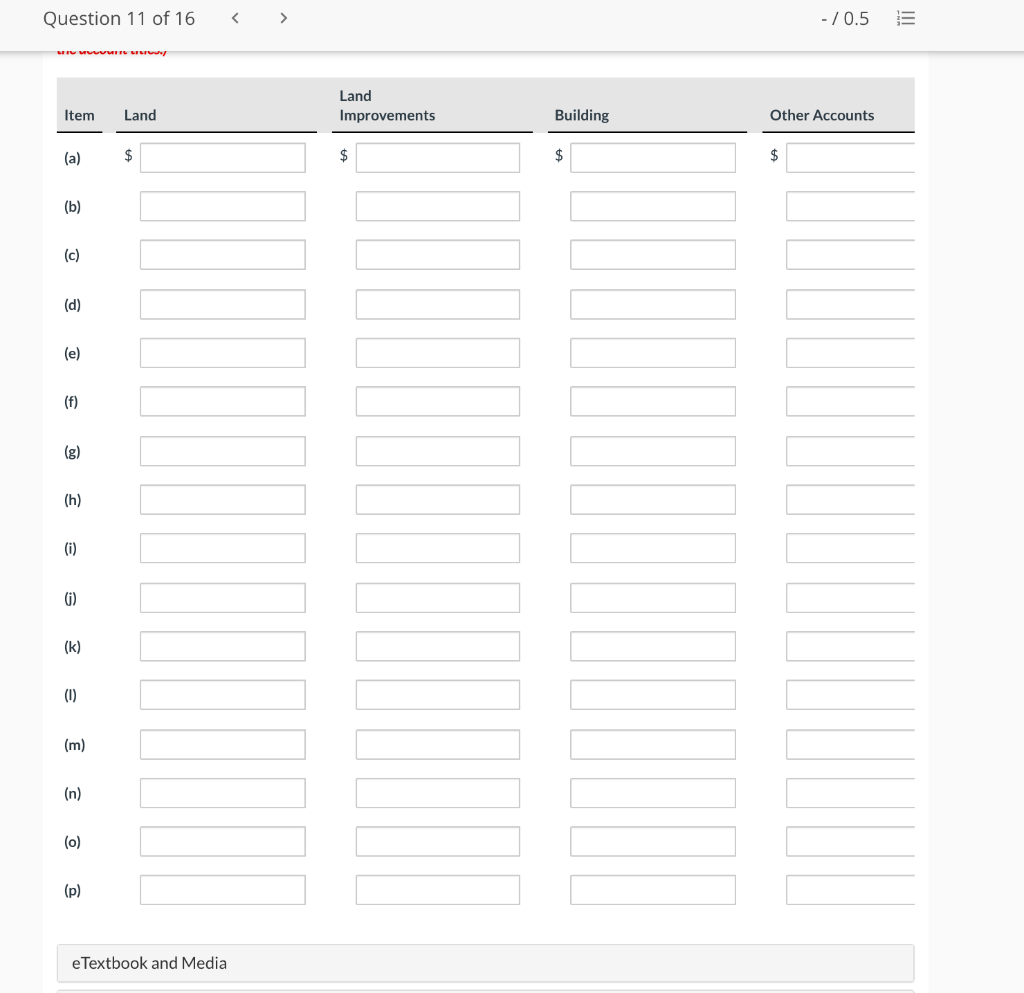Click the Land field for item (d)
This screenshot has width=1024, height=993.
click(x=223, y=304)
